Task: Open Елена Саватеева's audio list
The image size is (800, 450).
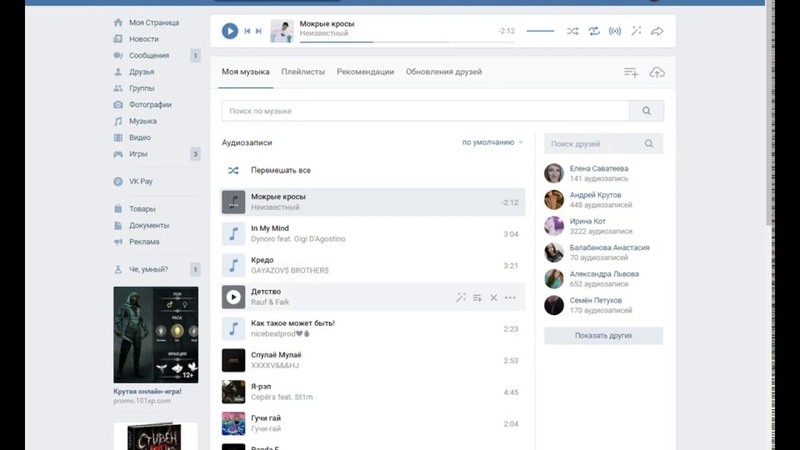Action: tap(599, 168)
